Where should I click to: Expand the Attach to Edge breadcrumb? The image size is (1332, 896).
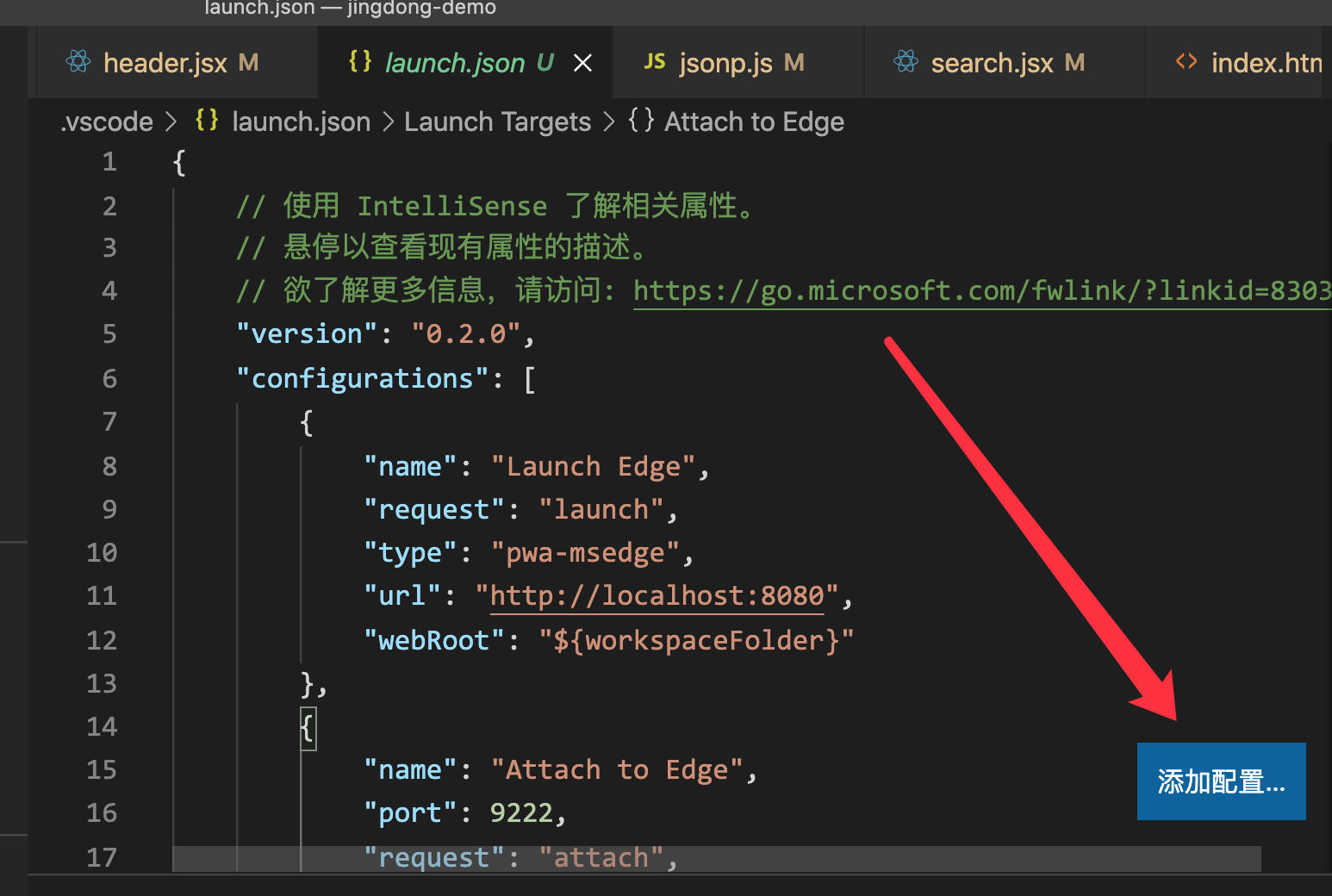[754, 121]
